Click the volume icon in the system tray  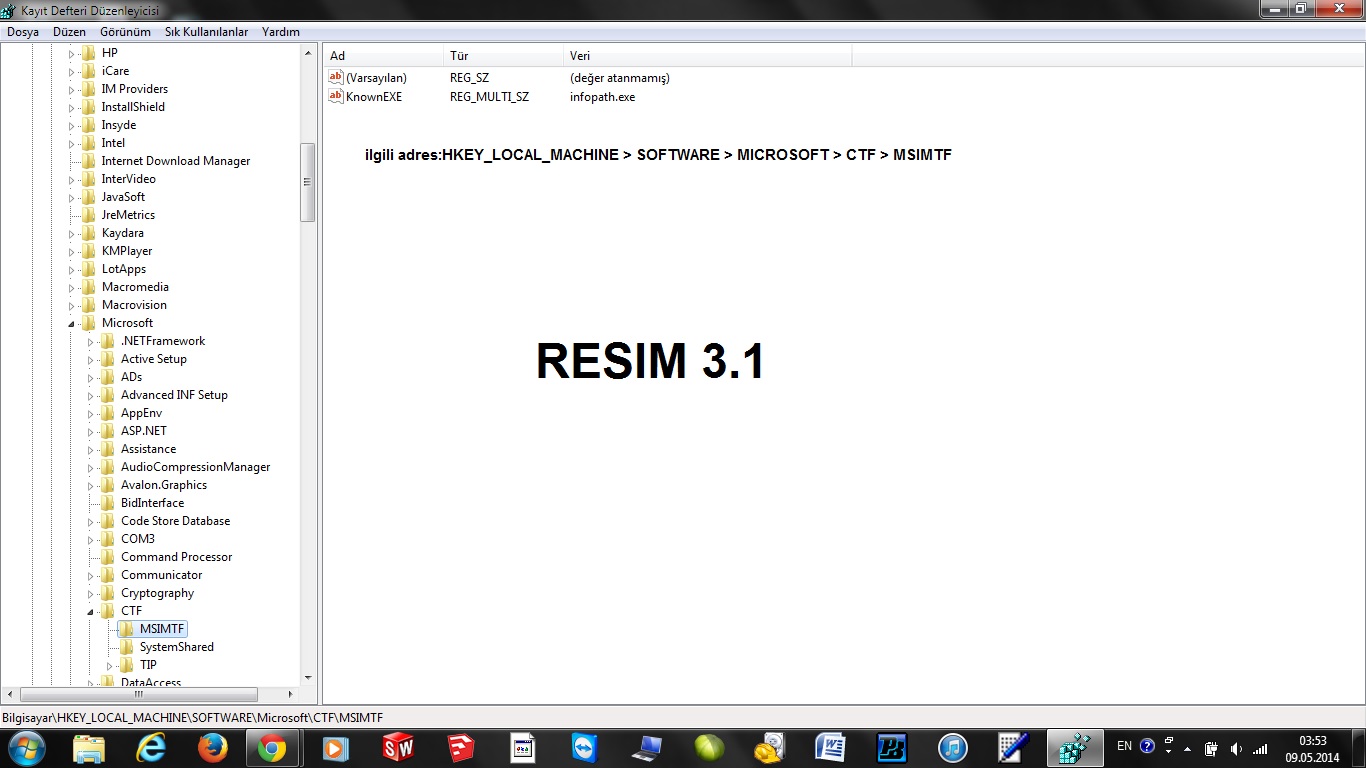tap(1236, 748)
